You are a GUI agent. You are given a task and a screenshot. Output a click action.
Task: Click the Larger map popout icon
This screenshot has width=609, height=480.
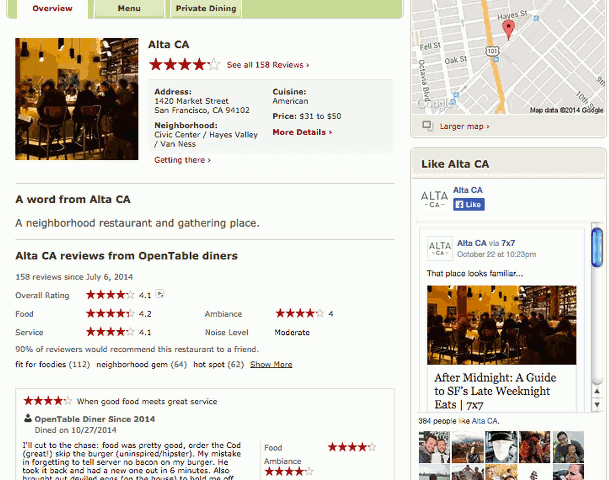click(428, 126)
